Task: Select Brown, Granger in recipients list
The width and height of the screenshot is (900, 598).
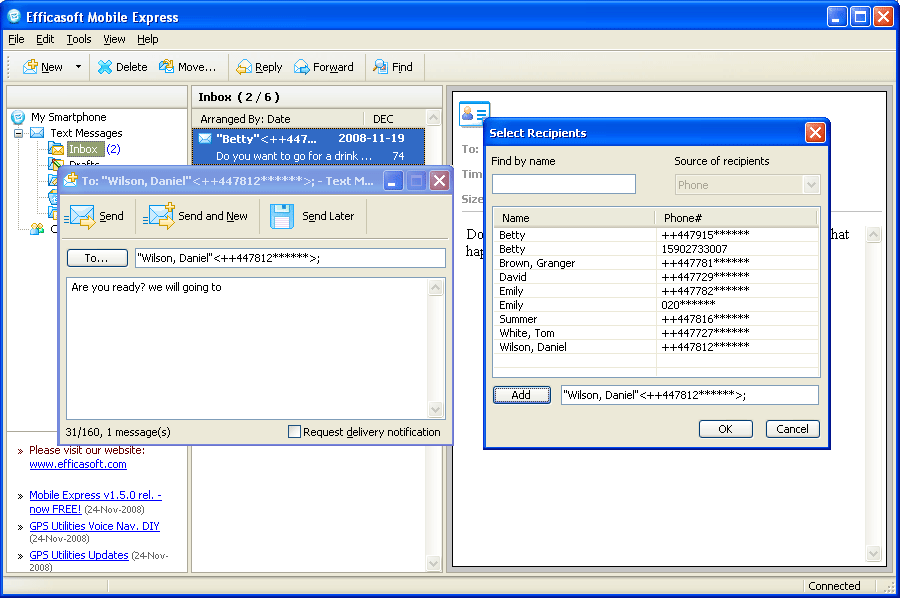Action: pyautogui.click(x=656, y=263)
